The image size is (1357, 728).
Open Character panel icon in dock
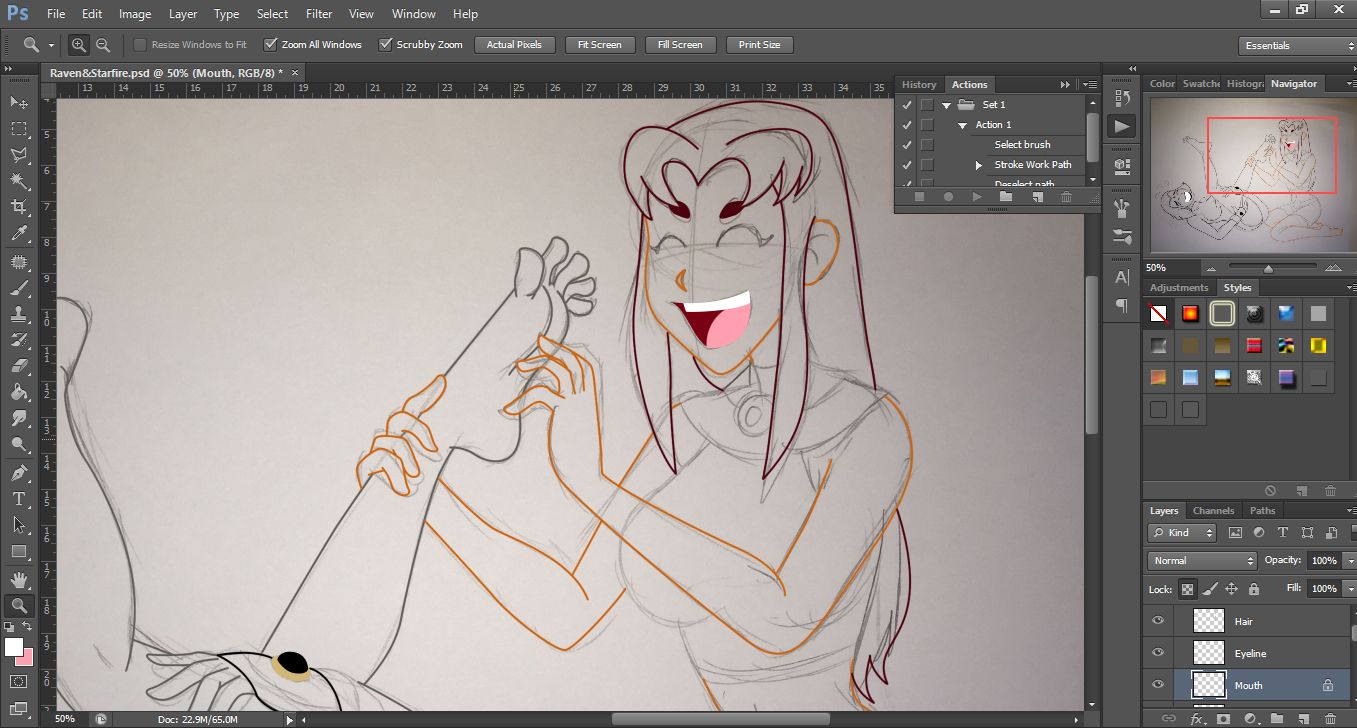coord(1122,277)
